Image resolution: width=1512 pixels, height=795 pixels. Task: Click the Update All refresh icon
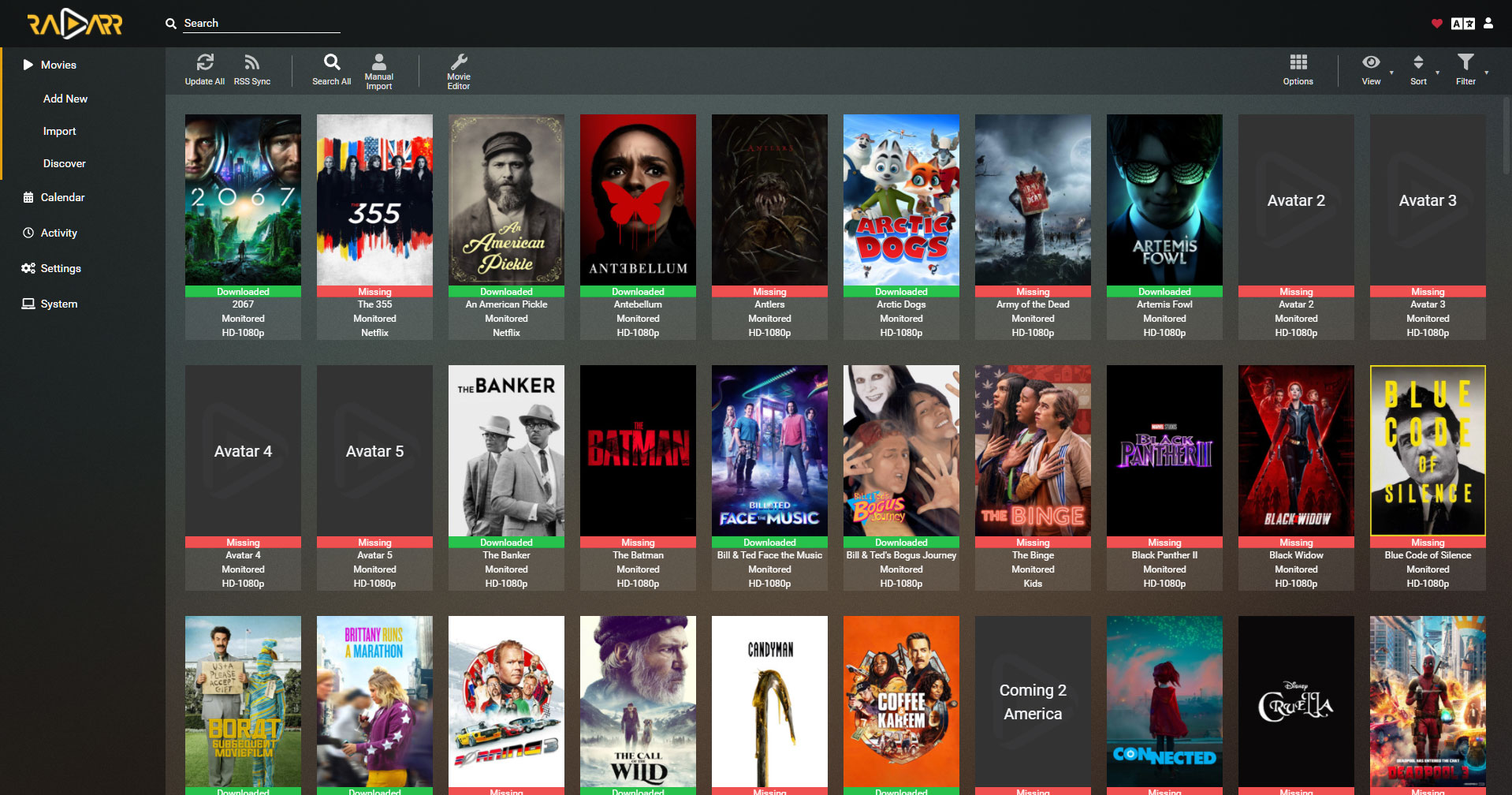coord(205,63)
